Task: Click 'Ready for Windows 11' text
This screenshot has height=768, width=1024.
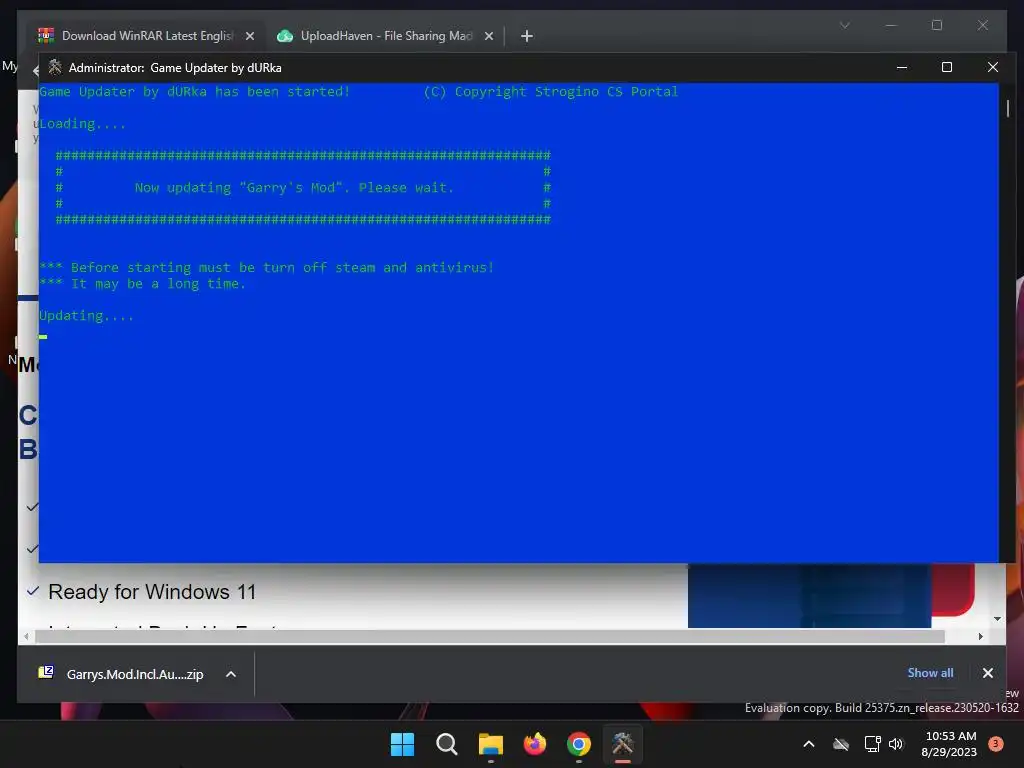Action: pos(152,592)
